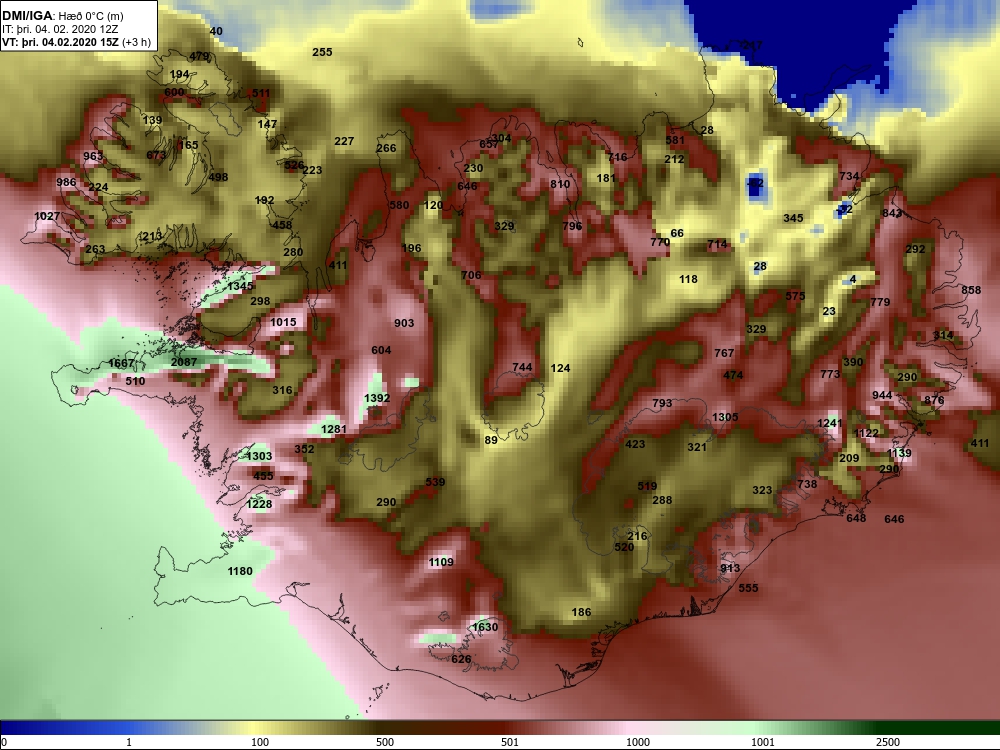Viewport: 1000px width, 750px height.
Task: Select the 539 map value
Action: (x=435, y=482)
